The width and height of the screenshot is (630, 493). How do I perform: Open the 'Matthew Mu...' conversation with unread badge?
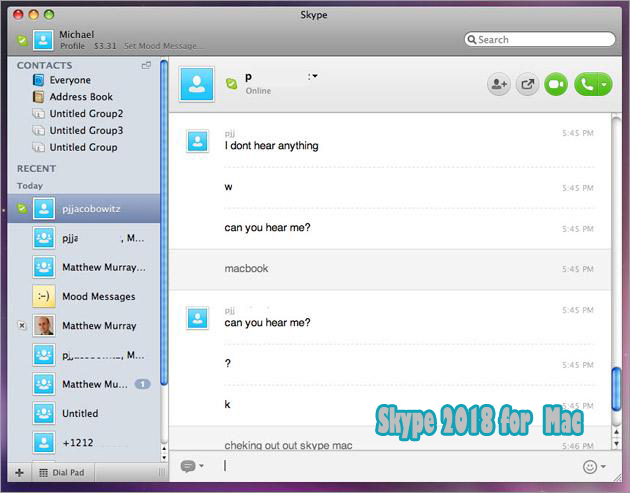pos(84,384)
